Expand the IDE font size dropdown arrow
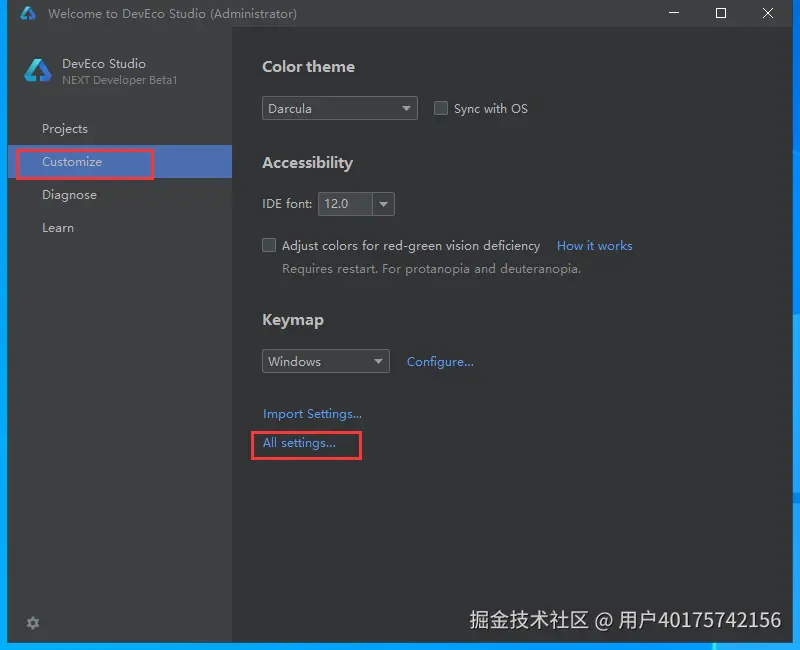Viewport: 800px width, 650px height. (x=384, y=204)
